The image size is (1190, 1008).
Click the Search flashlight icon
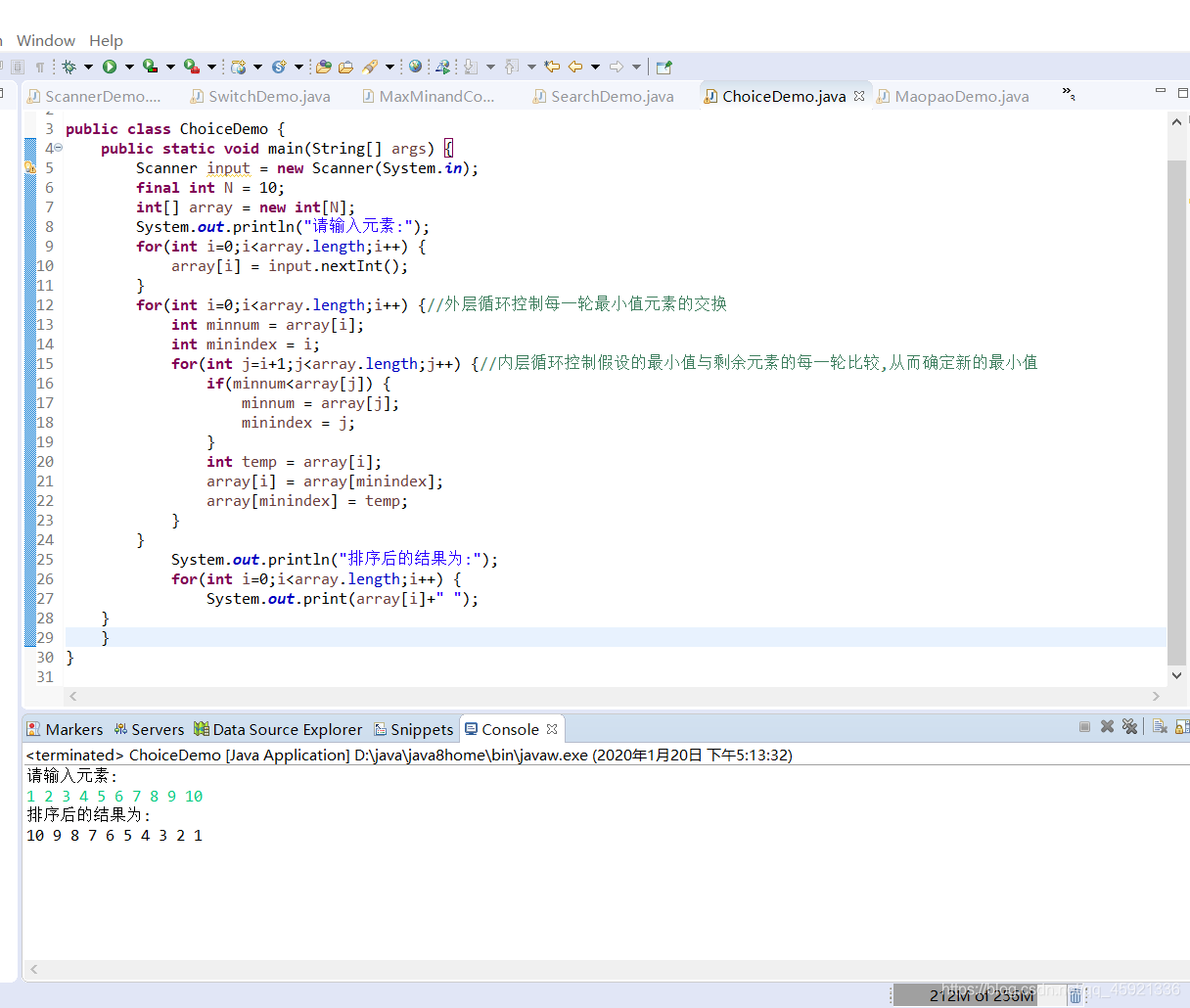point(369,67)
